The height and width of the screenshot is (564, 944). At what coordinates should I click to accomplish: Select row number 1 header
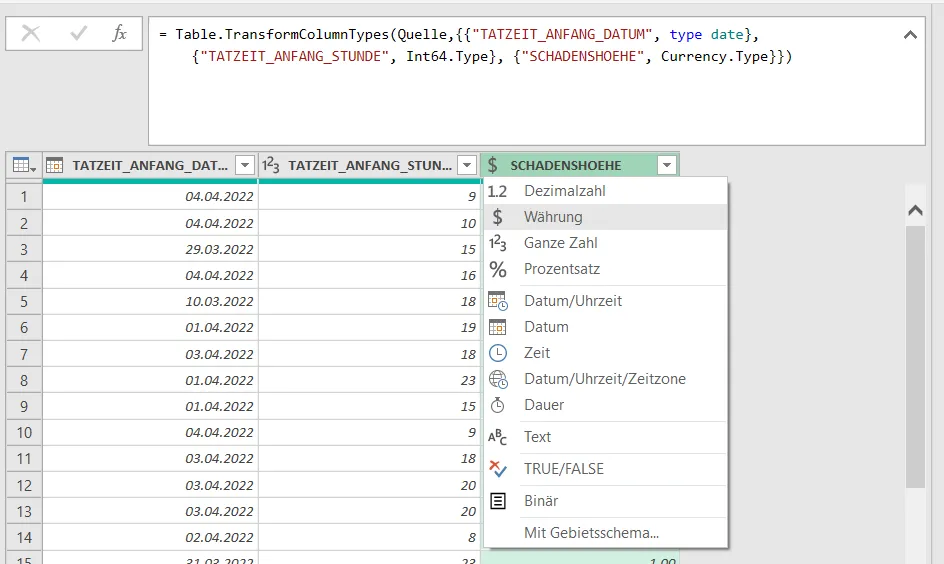(23, 196)
